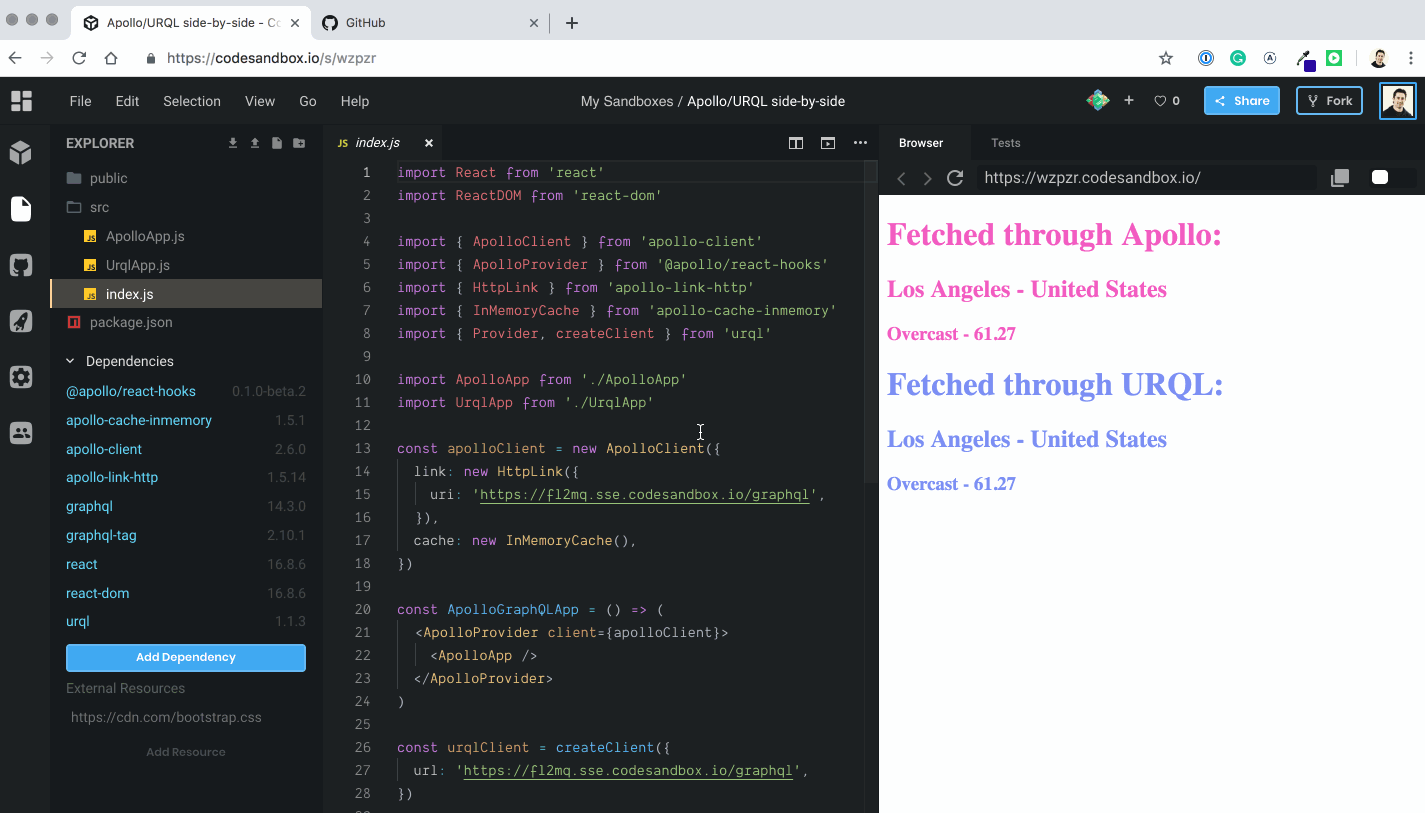The width and height of the screenshot is (1425, 813).
Task: Click the browser URL address field
Action: (x=1150, y=177)
